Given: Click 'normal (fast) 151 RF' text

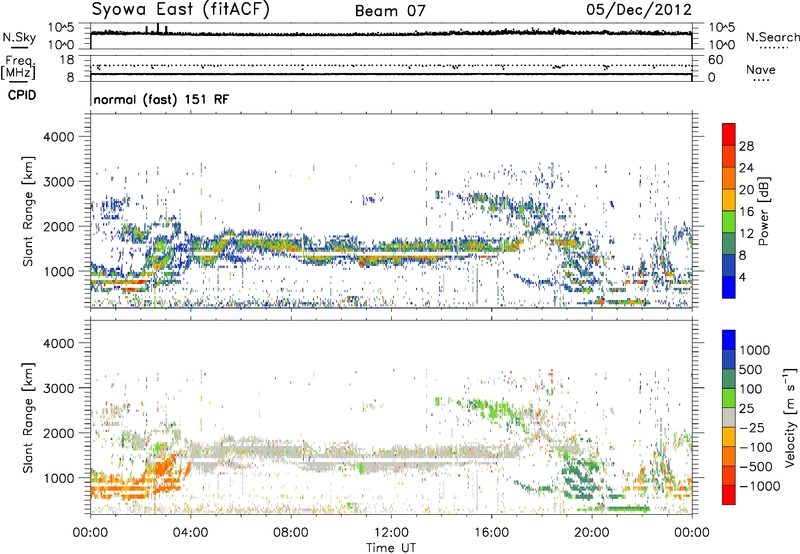Looking at the screenshot, I should tap(161, 99).
